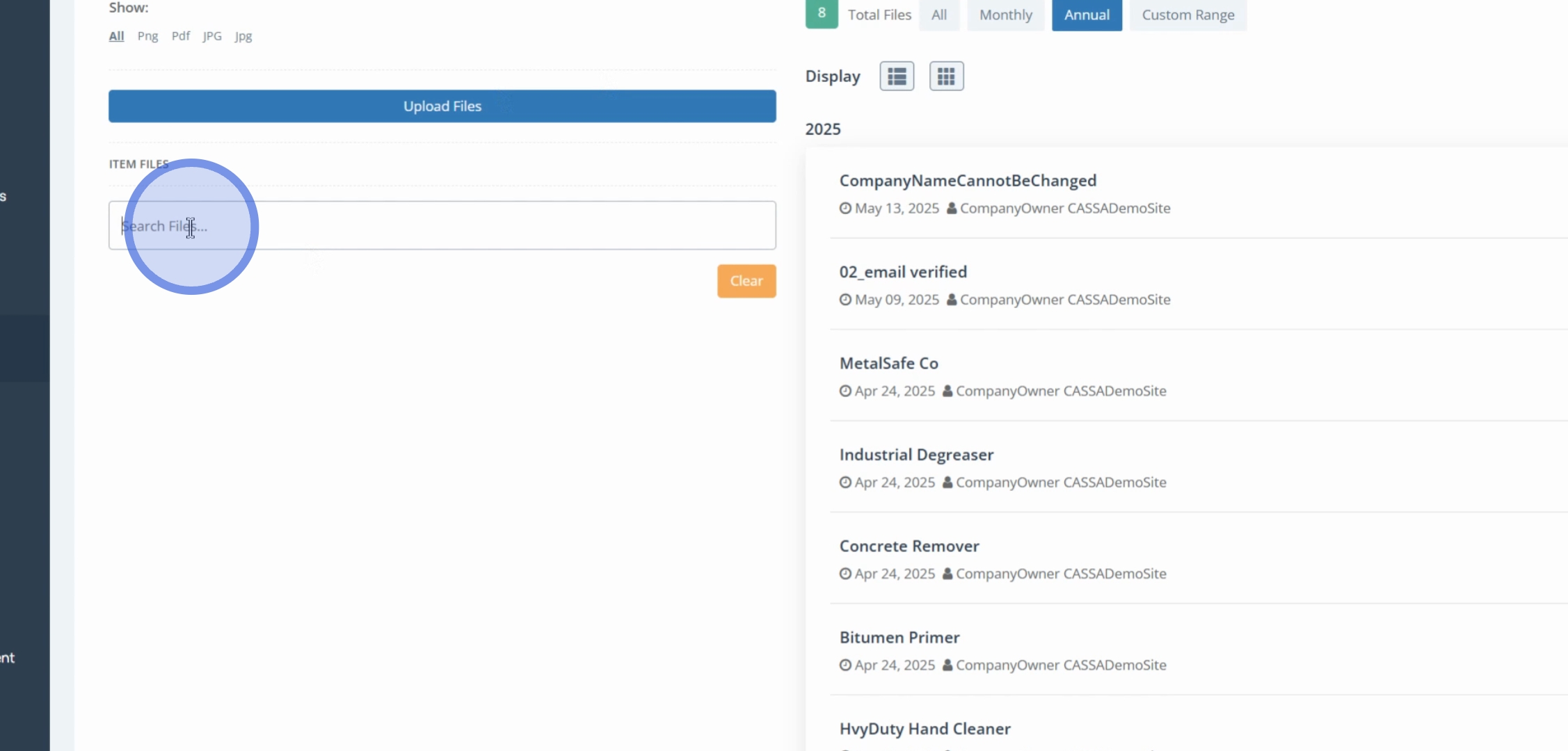Click clock icon on Concrete Remover entry
The height and width of the screenshot is (751, 1568).
click(845, 574)
